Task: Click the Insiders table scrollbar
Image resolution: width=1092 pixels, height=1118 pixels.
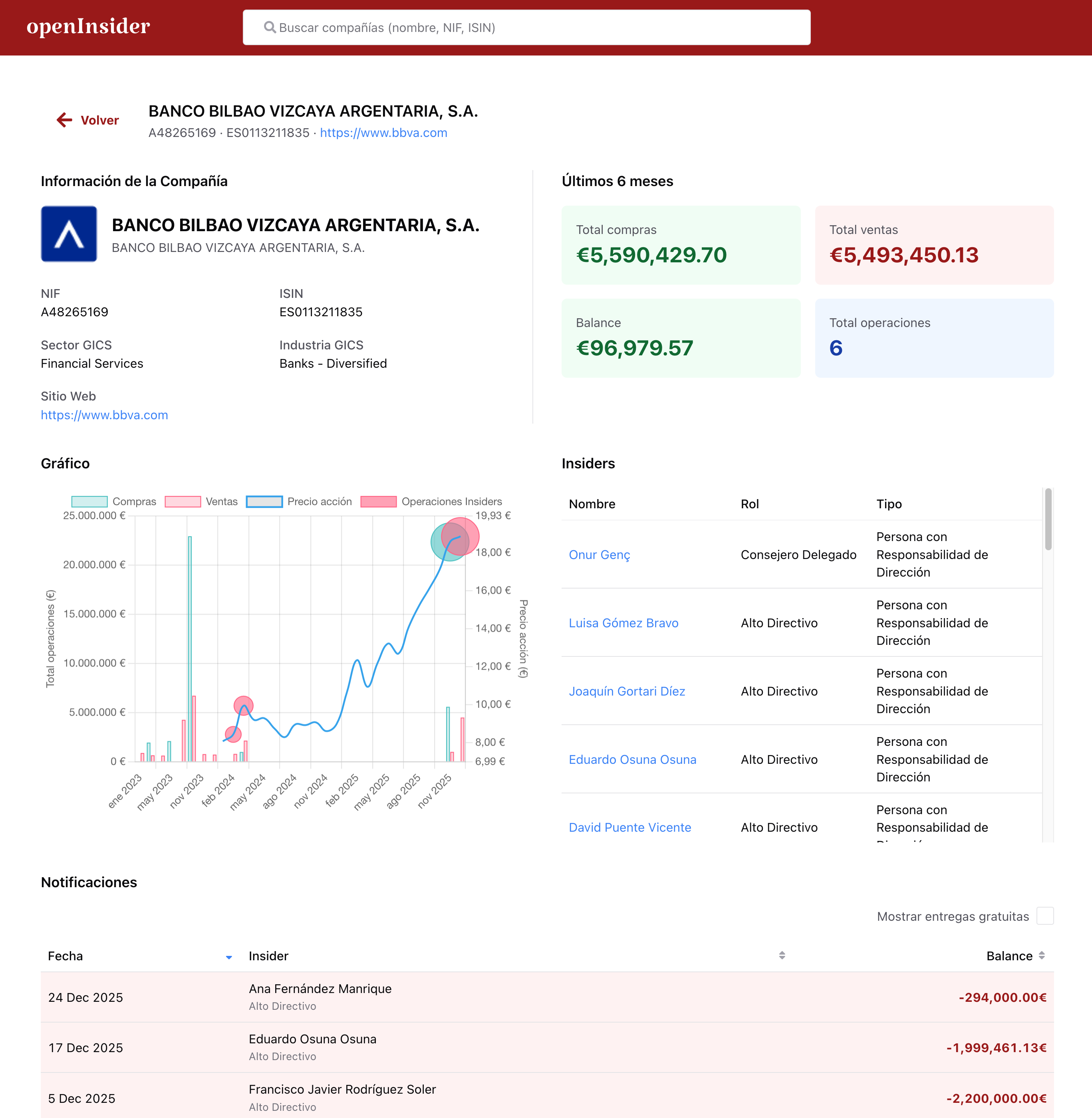Action: click(x=1048, y=519)
